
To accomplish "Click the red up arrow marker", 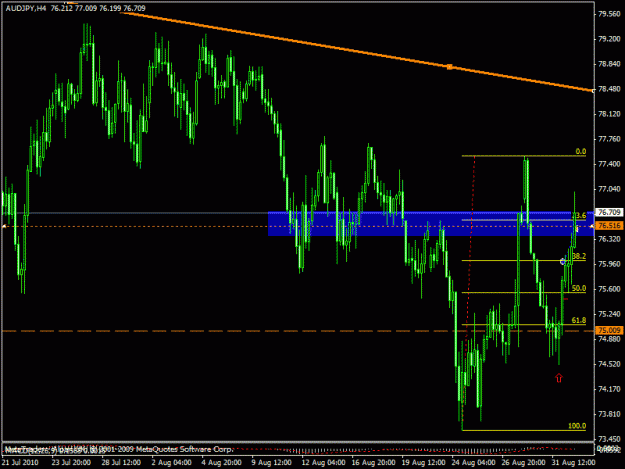I will coord(559,377).
